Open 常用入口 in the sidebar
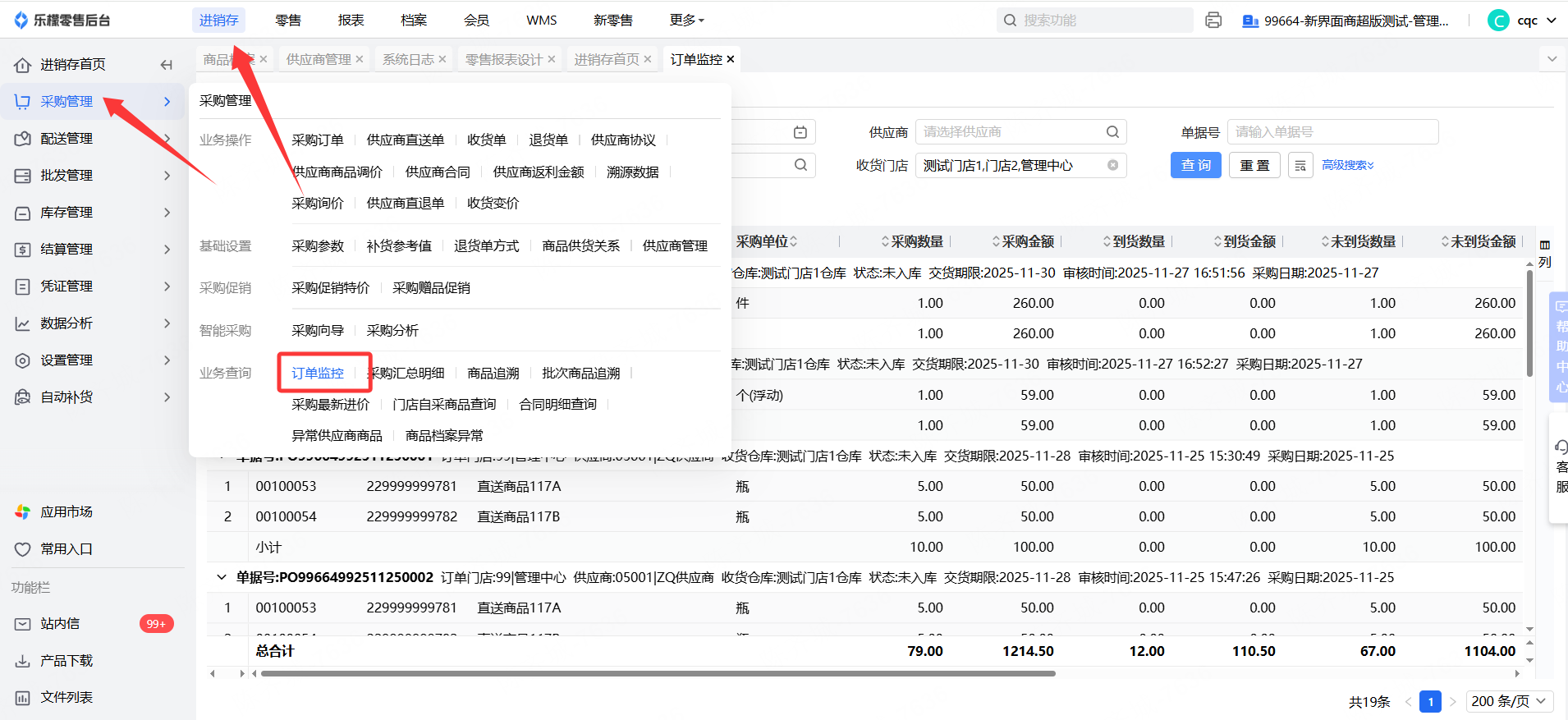Screen dimensions: 1568x720 (x=66, y=549)
